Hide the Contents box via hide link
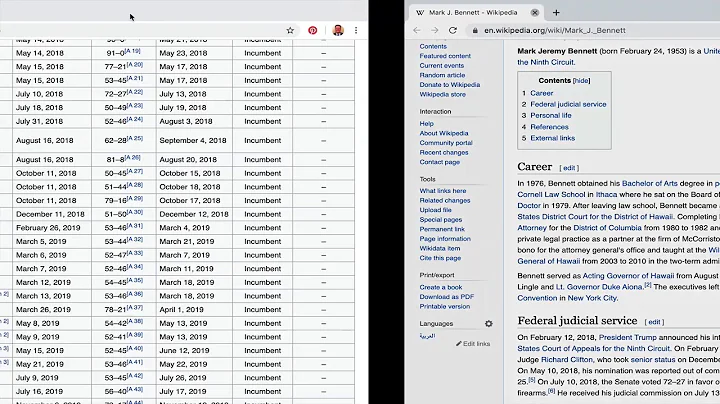This screenshot has width=720, height=404. pos(581,81)
